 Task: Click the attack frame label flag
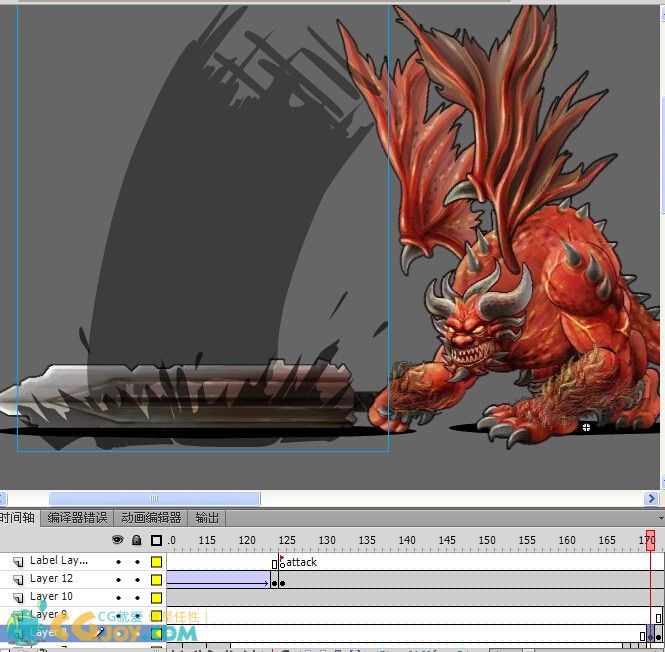(x=282, y=558)
